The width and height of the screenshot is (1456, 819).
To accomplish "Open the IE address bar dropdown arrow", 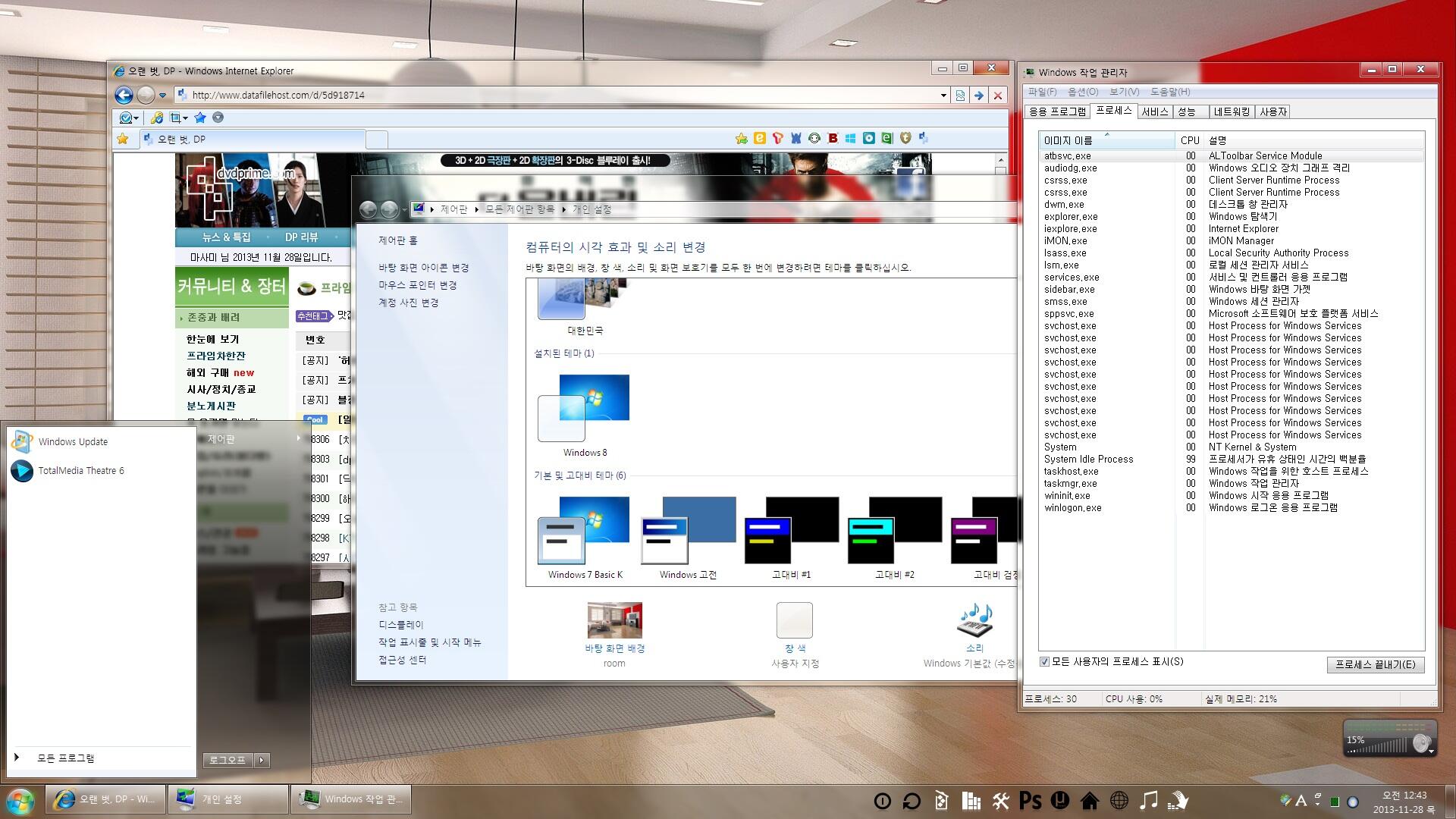I will (943, 96).
